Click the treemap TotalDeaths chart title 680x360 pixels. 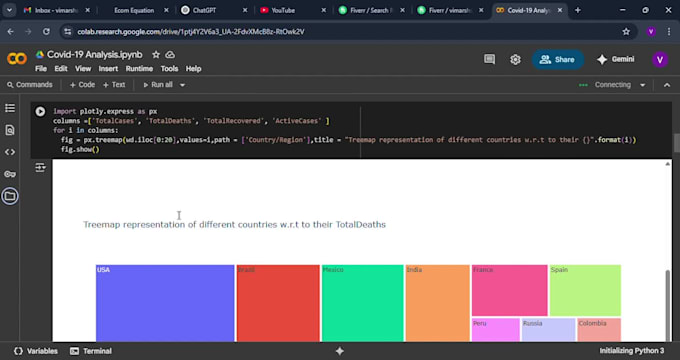[234, 225]
